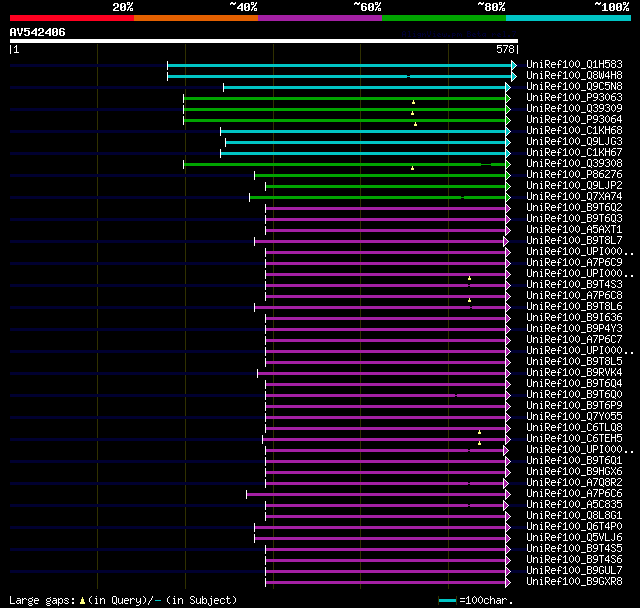Select the UniRef100_Q7XA74 label
Image resolution: width=640 pixels, height=608 pixels.
[574, 197]
